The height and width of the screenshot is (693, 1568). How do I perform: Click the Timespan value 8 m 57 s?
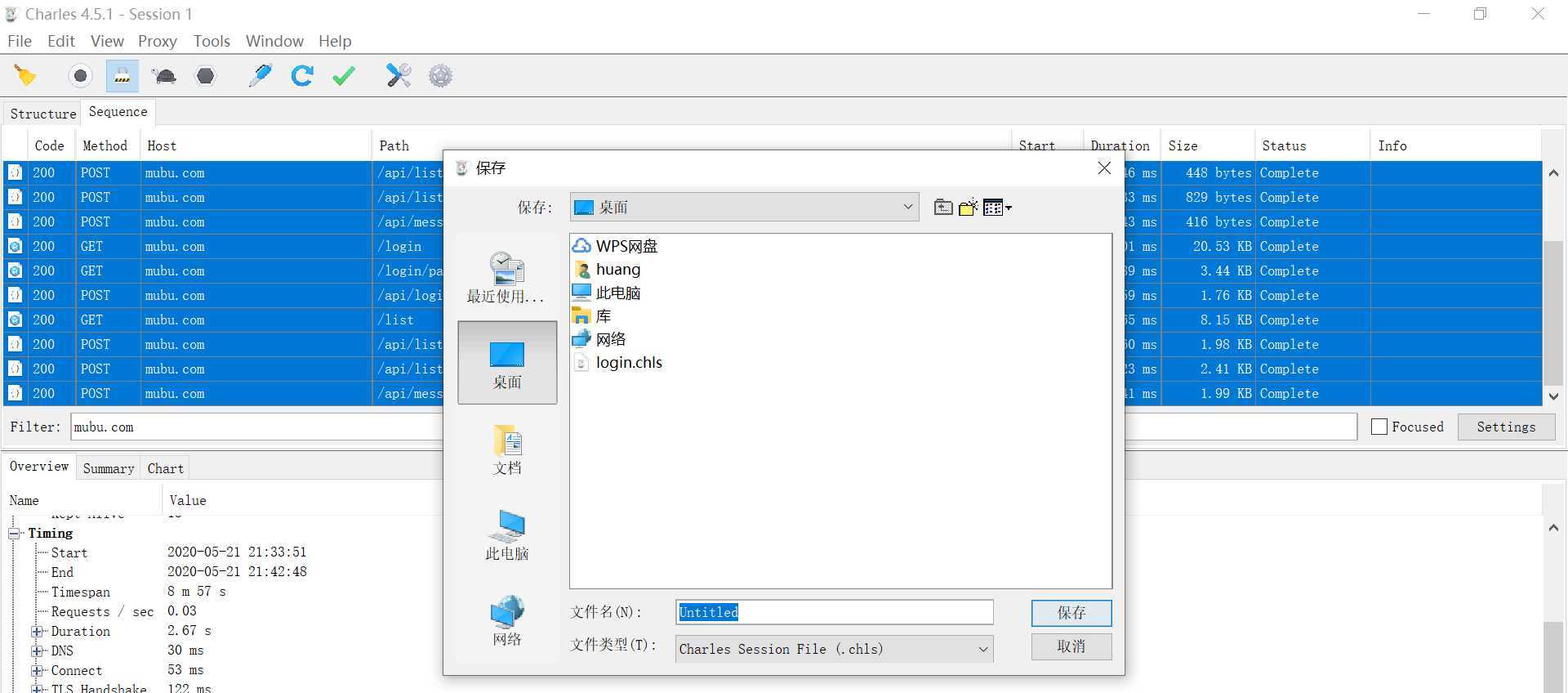[197, 592]
